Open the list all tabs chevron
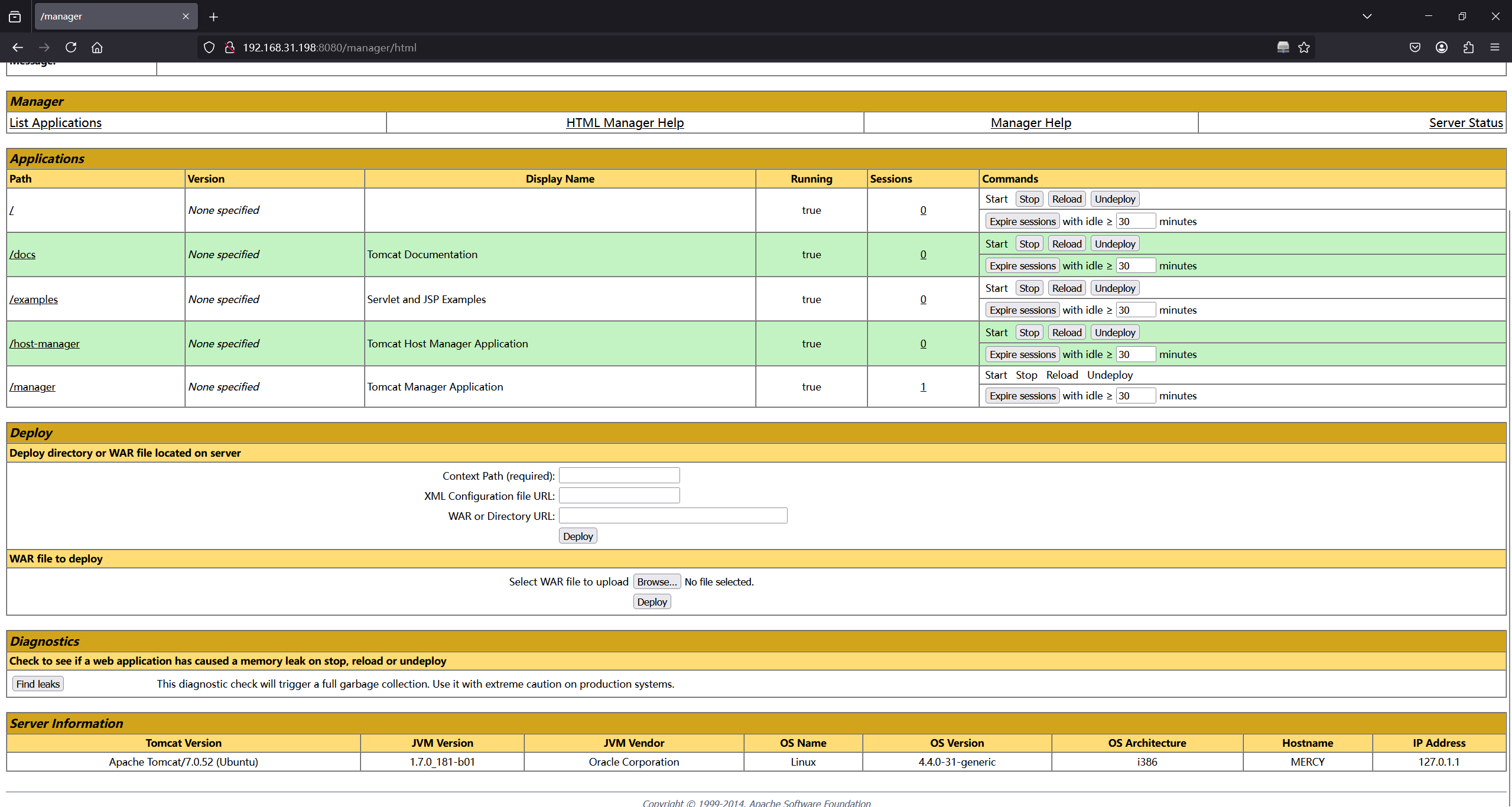 (1367, 17)
